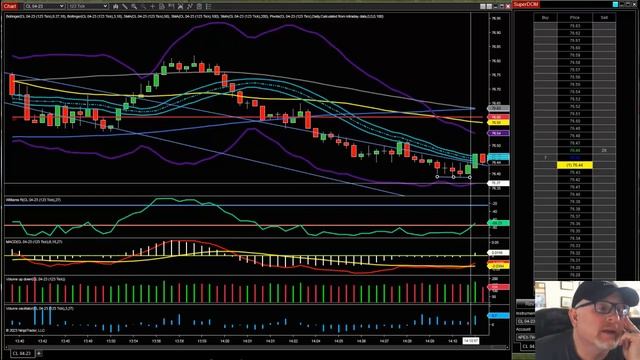Click the webcam video overlay thumbnail
The image size is (640, 360).
(x=587, y=320)
